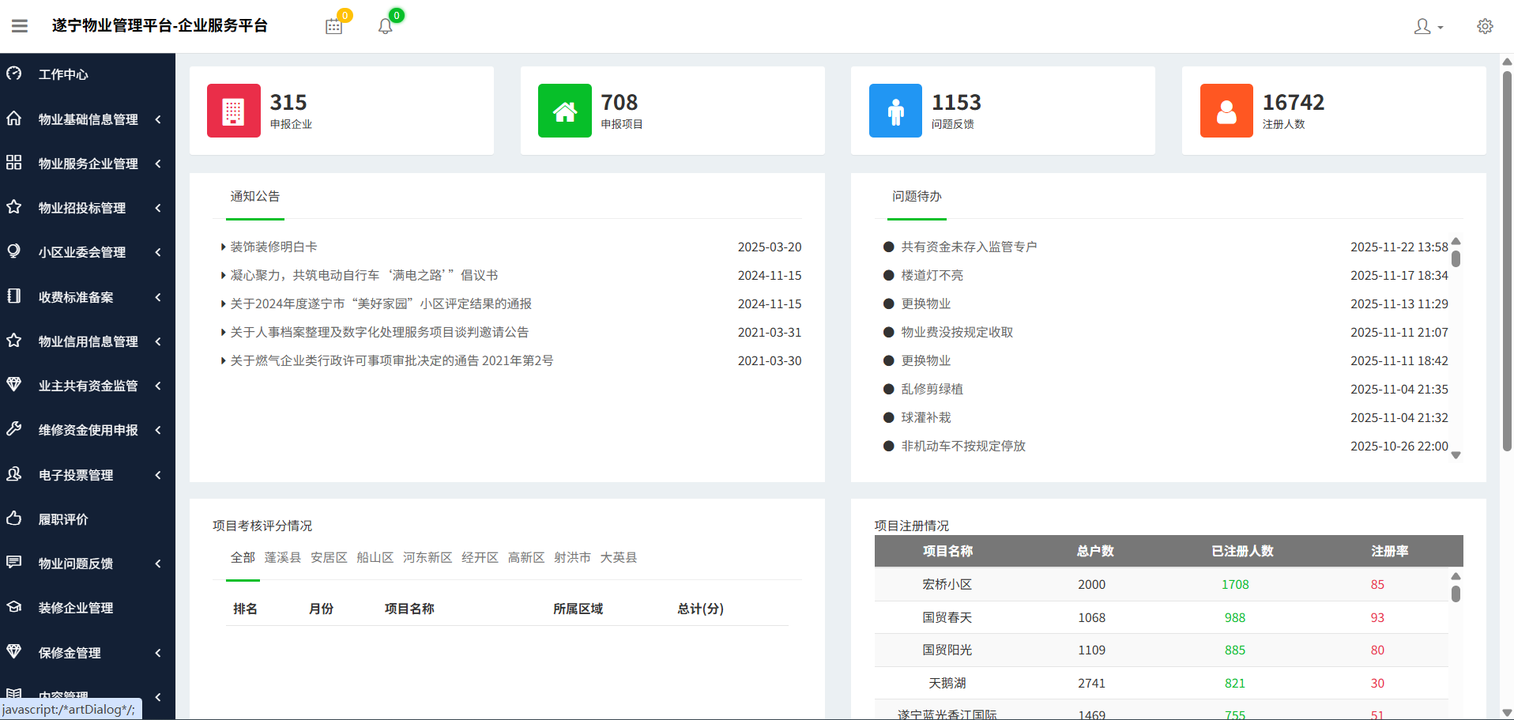
Task: Click the green house 申报项目 icon
Action: (x=564, y=110)
